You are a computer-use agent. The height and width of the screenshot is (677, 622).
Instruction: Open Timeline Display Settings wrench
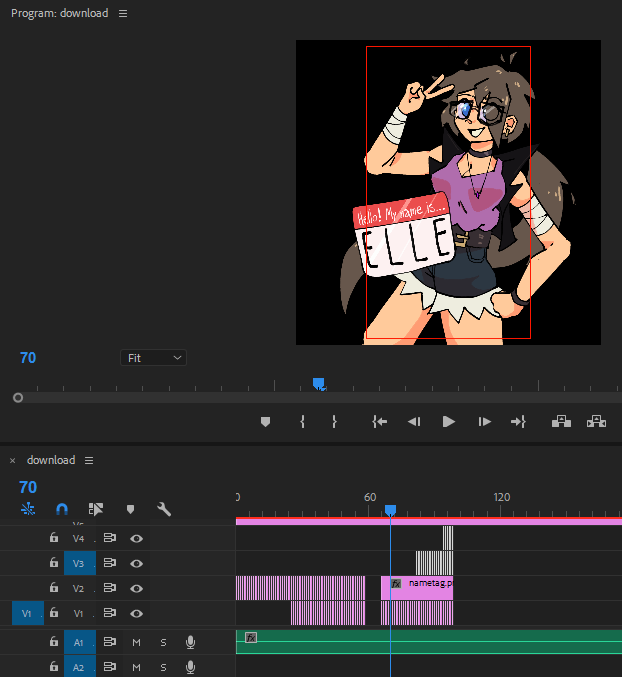point(164,509)
